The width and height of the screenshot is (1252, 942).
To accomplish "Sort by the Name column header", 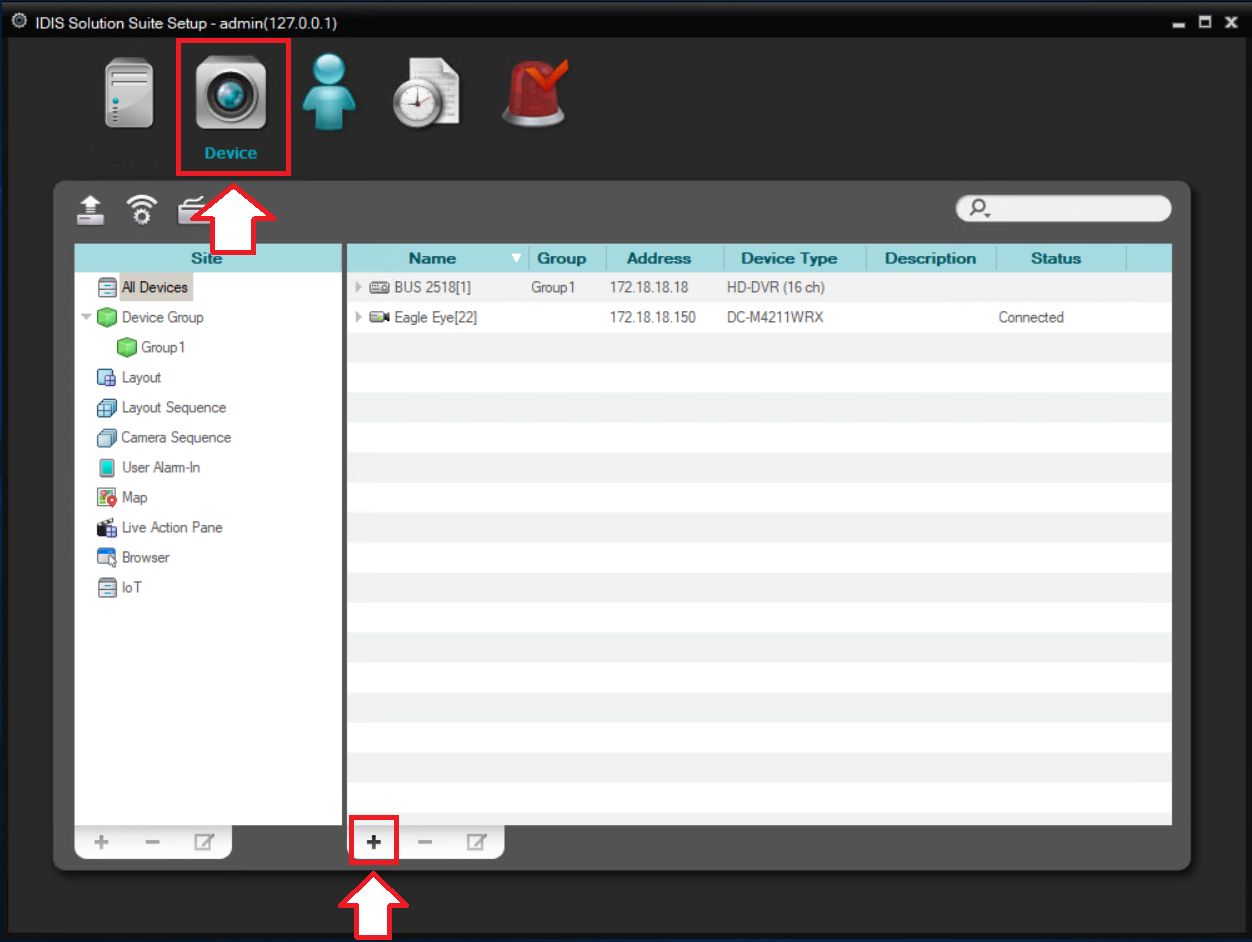I will tap(432, 258).
